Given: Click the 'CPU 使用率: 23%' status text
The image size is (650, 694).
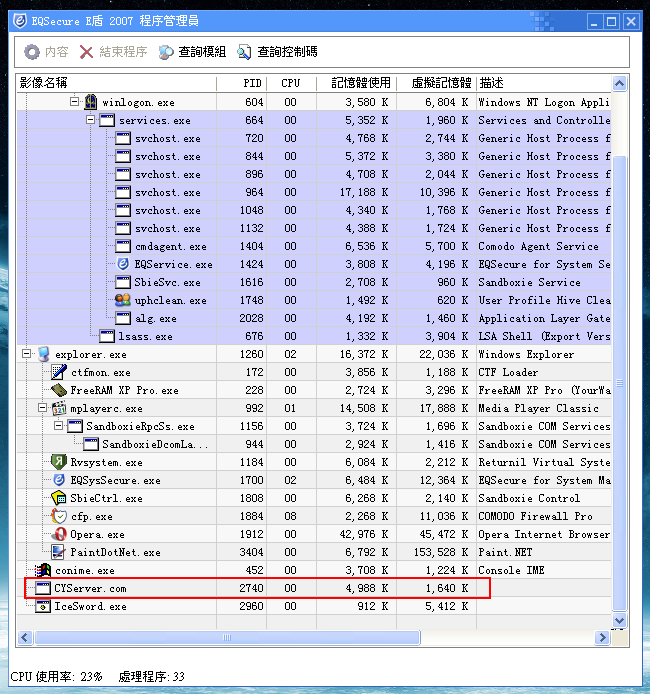Looking at the screenshot, I should tap(56, 676).
